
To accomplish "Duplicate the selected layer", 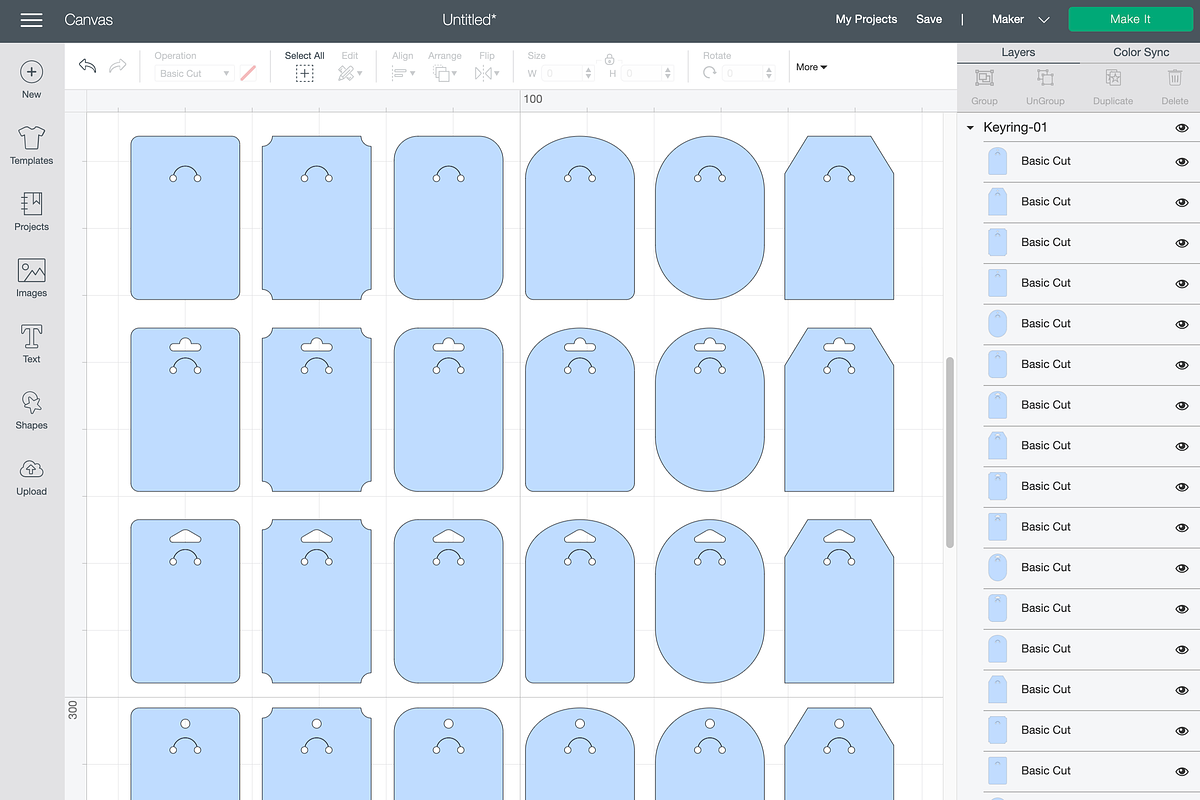I will 1113,78.
